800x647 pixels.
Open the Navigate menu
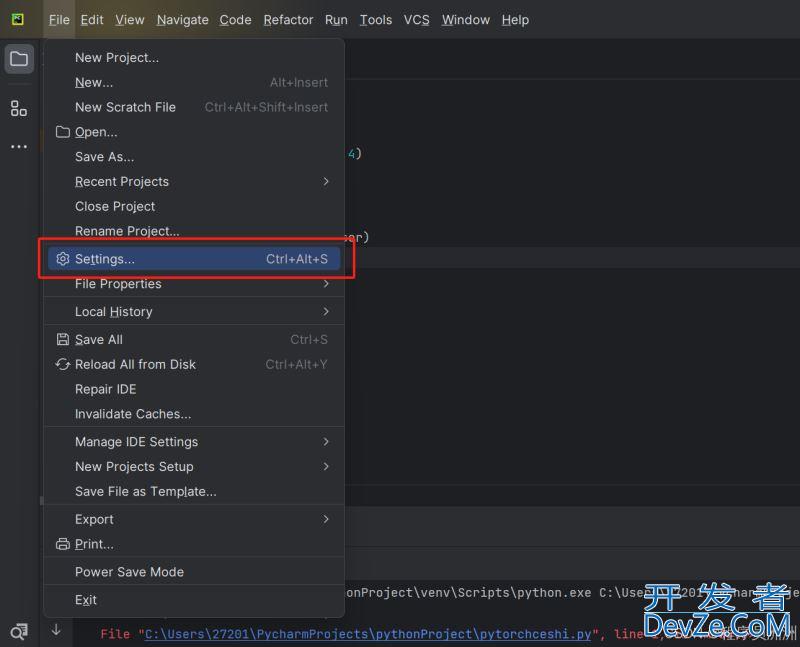(183, 20)
